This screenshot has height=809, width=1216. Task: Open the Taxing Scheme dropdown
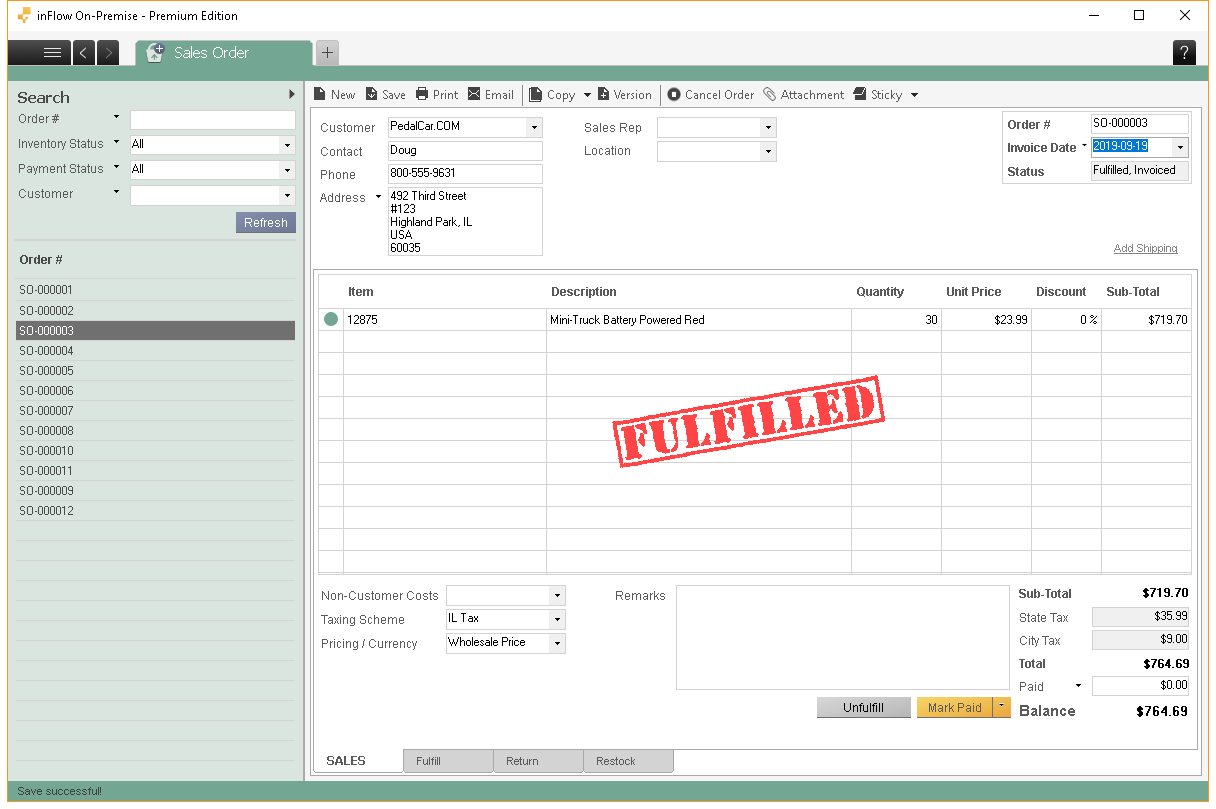[x=557, y=619]
